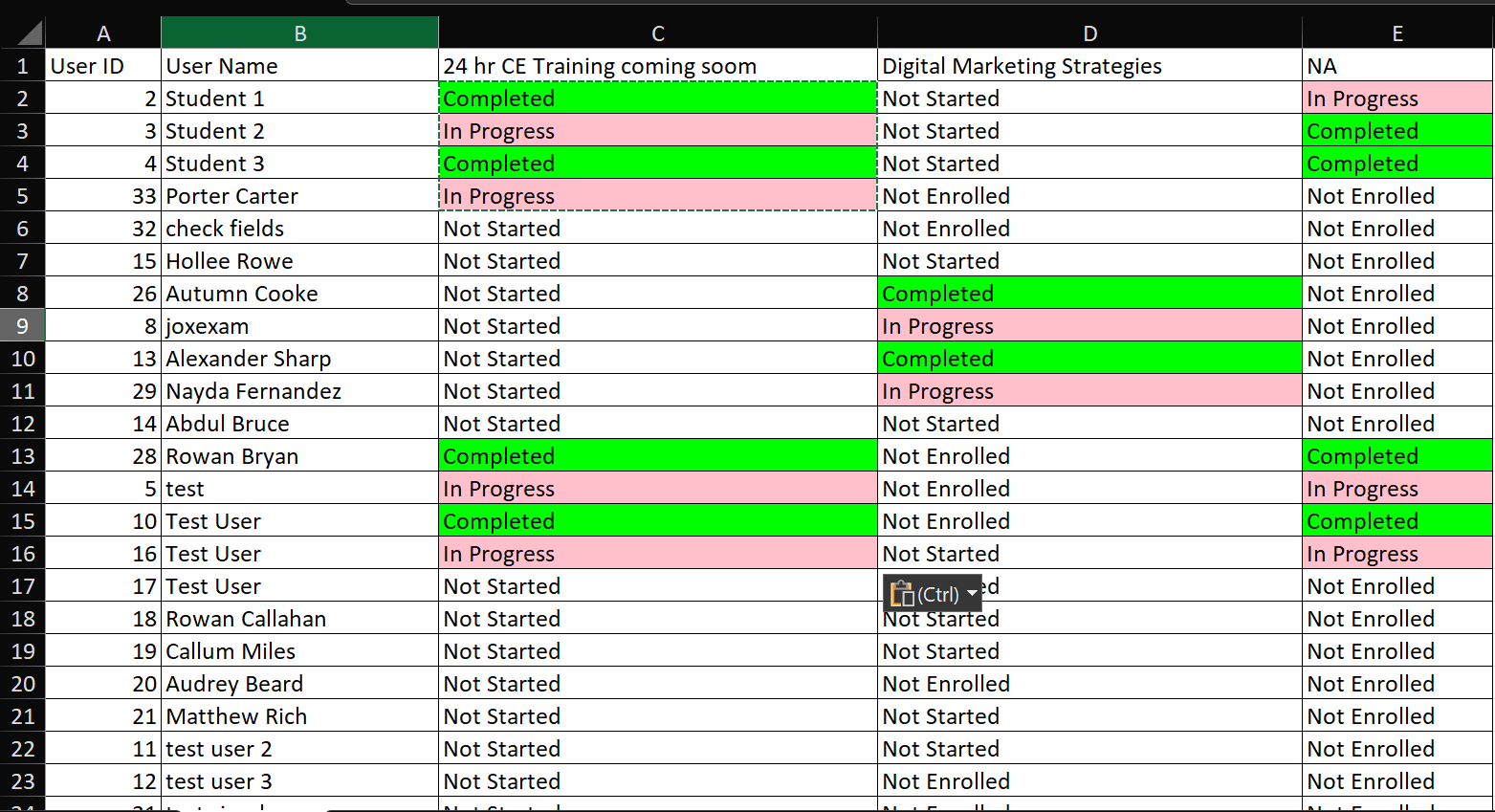Click the User Name header cell
This screenshot has height=812, width=1495.
(299, 66)
